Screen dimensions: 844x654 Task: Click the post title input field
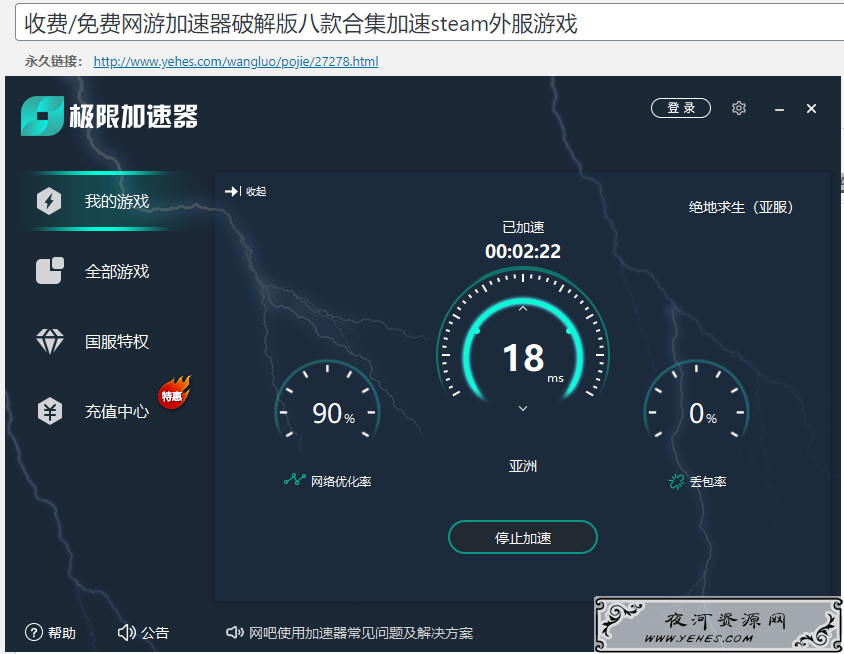(430, 23)
